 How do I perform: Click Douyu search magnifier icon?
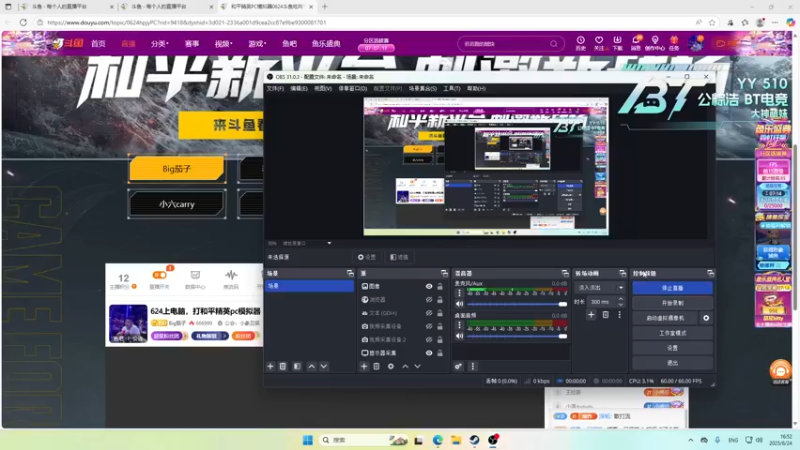554,44
